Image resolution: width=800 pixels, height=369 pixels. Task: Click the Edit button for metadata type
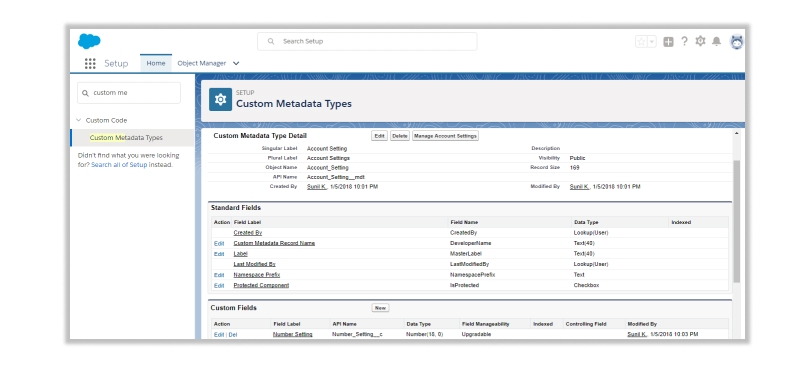tap(379, 136)
